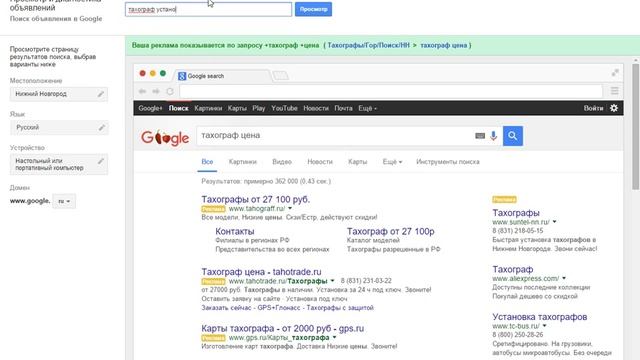The width and height of the screenshot is (640, 360).
Task: Click the page vertical scrollbar
Action: [636, 127]
